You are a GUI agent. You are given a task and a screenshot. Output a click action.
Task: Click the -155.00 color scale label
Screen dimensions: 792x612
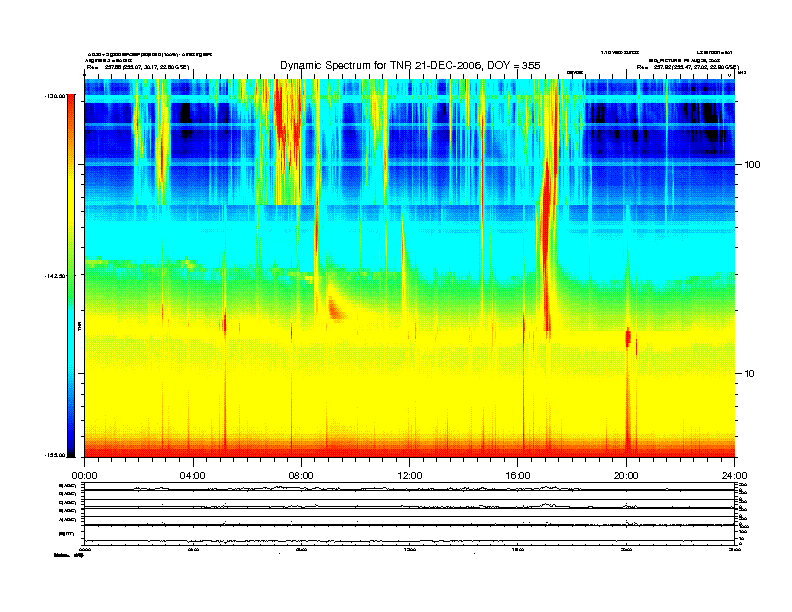pyautogui.click(x=55, y=455)
